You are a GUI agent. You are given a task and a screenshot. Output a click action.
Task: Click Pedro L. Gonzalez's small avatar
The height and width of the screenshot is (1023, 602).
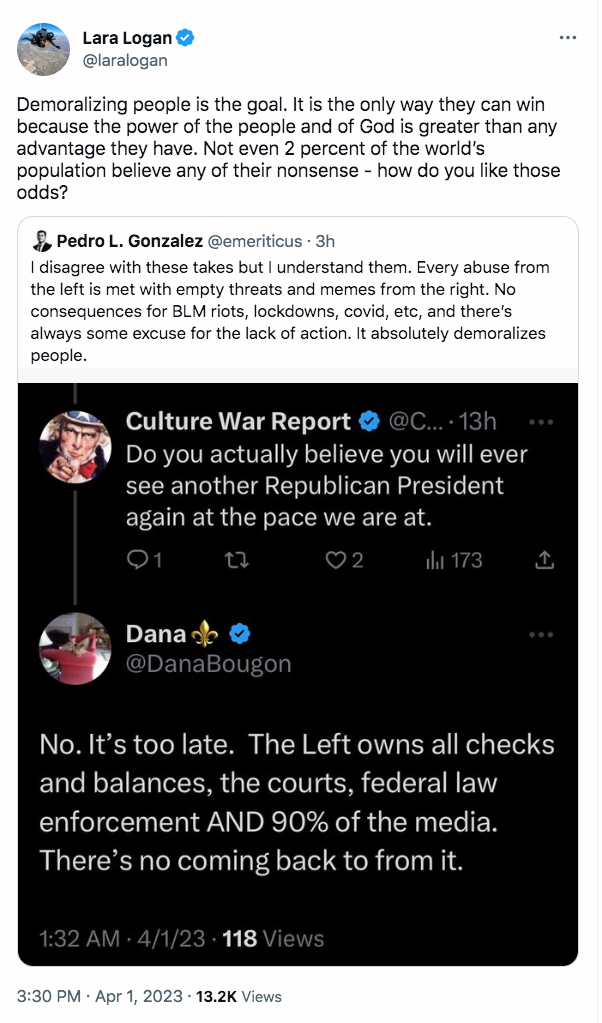point(42,241)
